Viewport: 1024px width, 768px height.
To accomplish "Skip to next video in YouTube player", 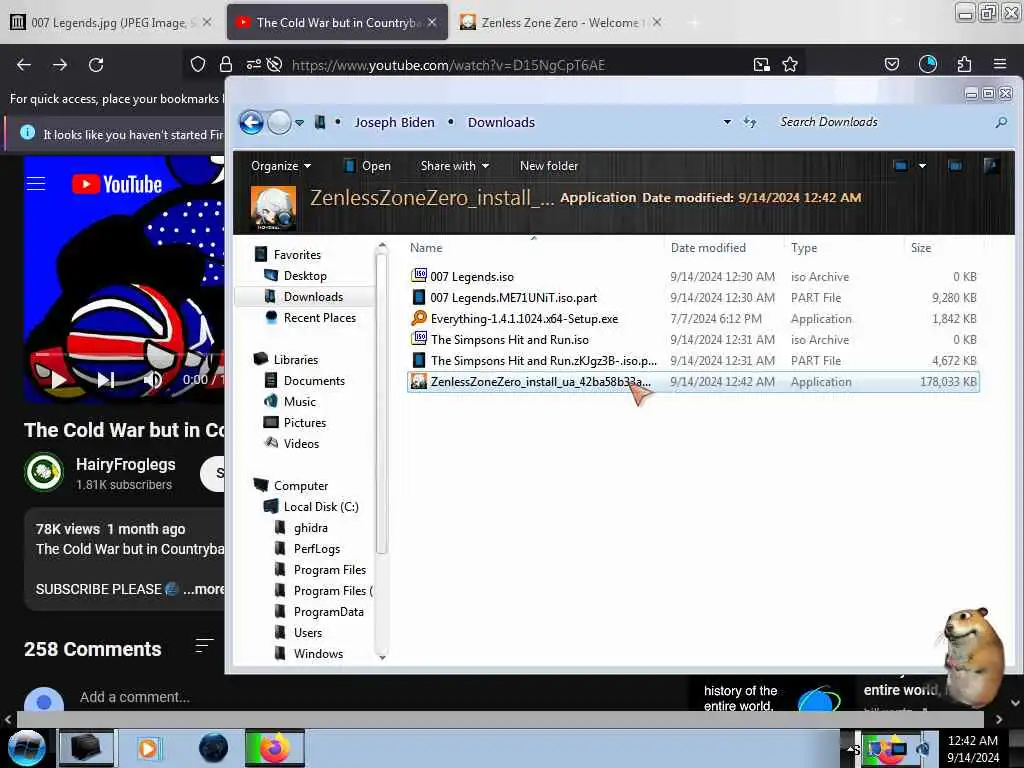I will 106,379.
